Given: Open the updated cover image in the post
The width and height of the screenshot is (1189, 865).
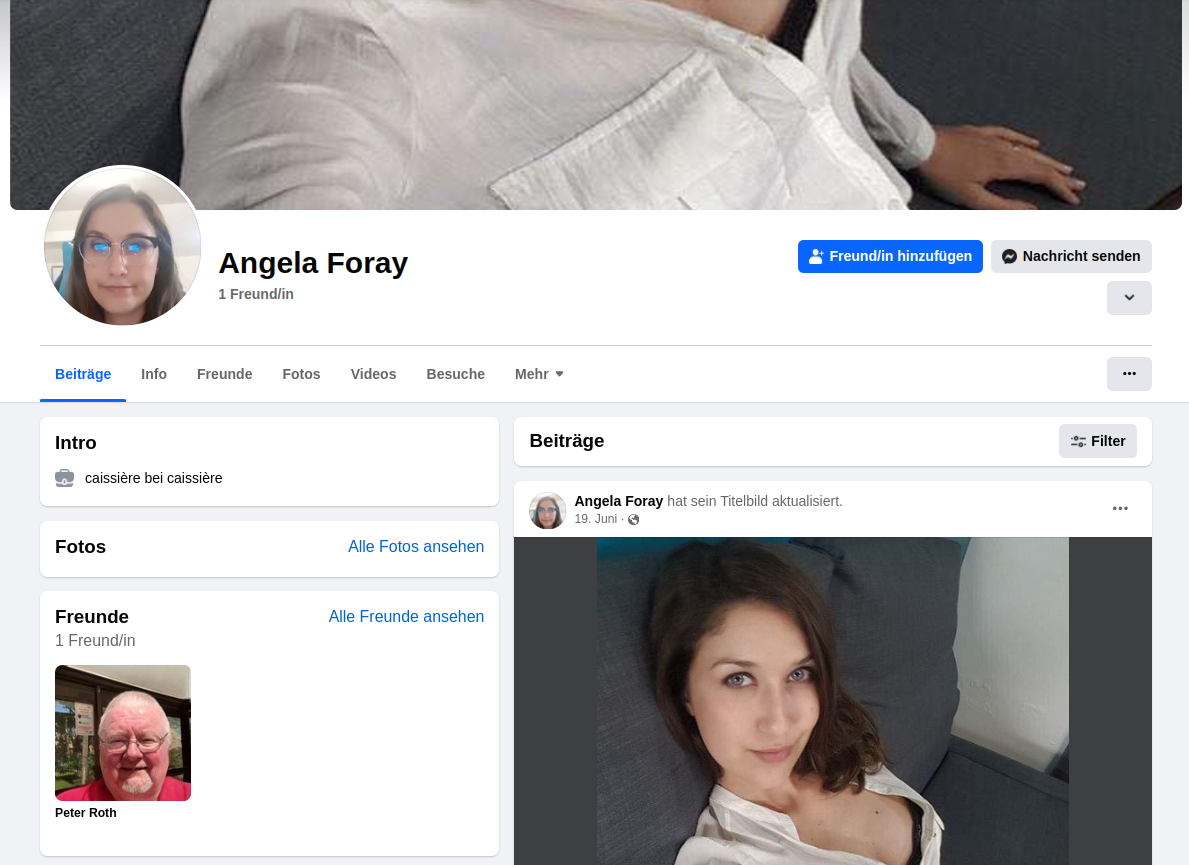Looking at the screenshot, I should coord(833,701).
